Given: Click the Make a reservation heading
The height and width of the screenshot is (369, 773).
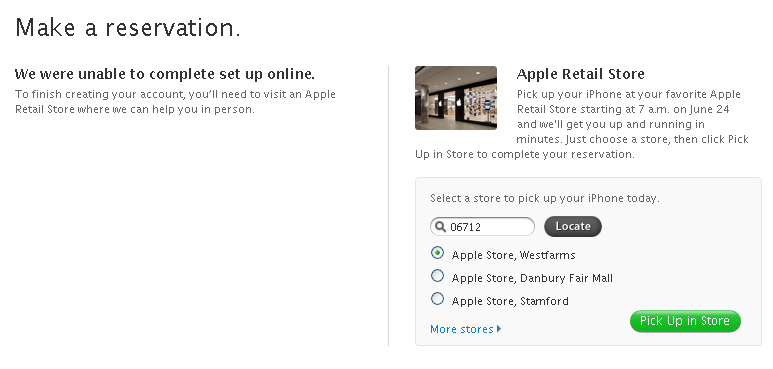Looking at the screenshot, I should (128, 28).
